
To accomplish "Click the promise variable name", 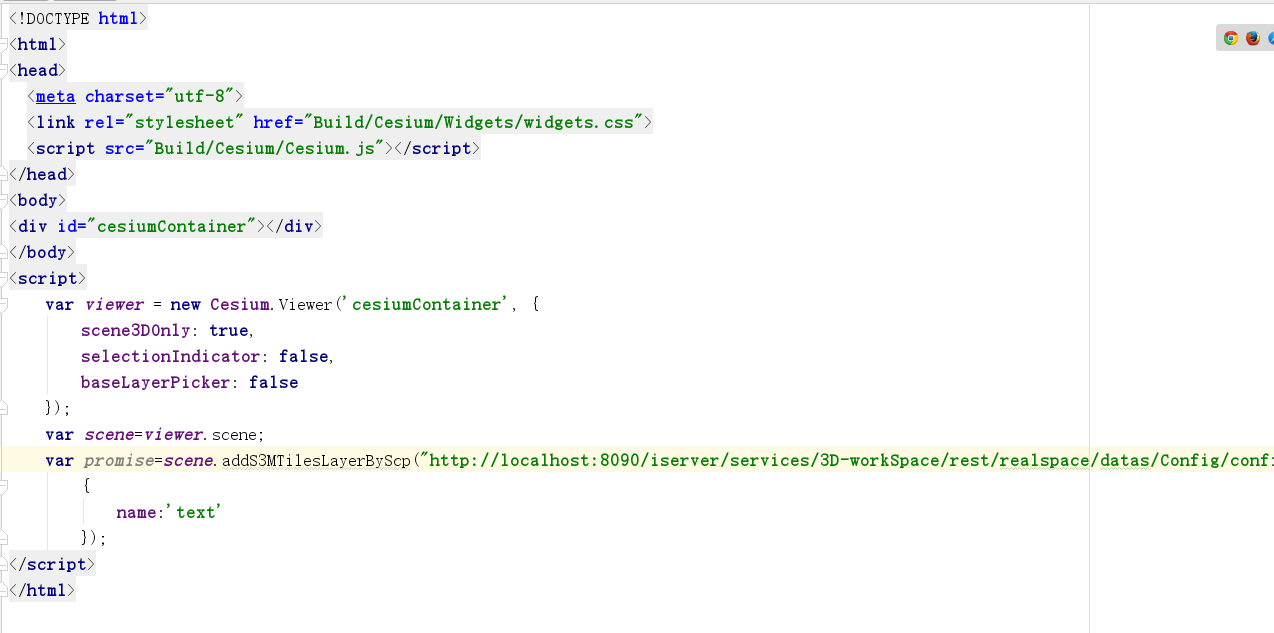I will 117,460.
